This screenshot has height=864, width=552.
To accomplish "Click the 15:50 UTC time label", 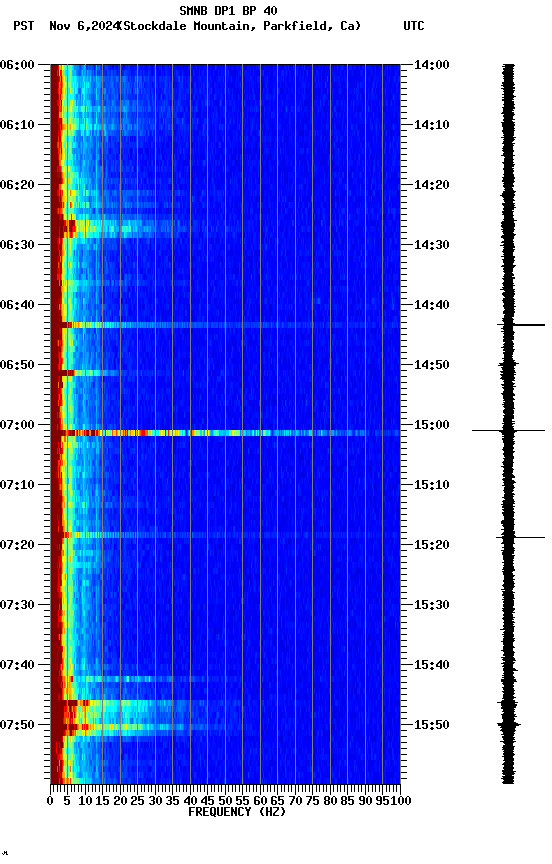I will tap(432, 725).
